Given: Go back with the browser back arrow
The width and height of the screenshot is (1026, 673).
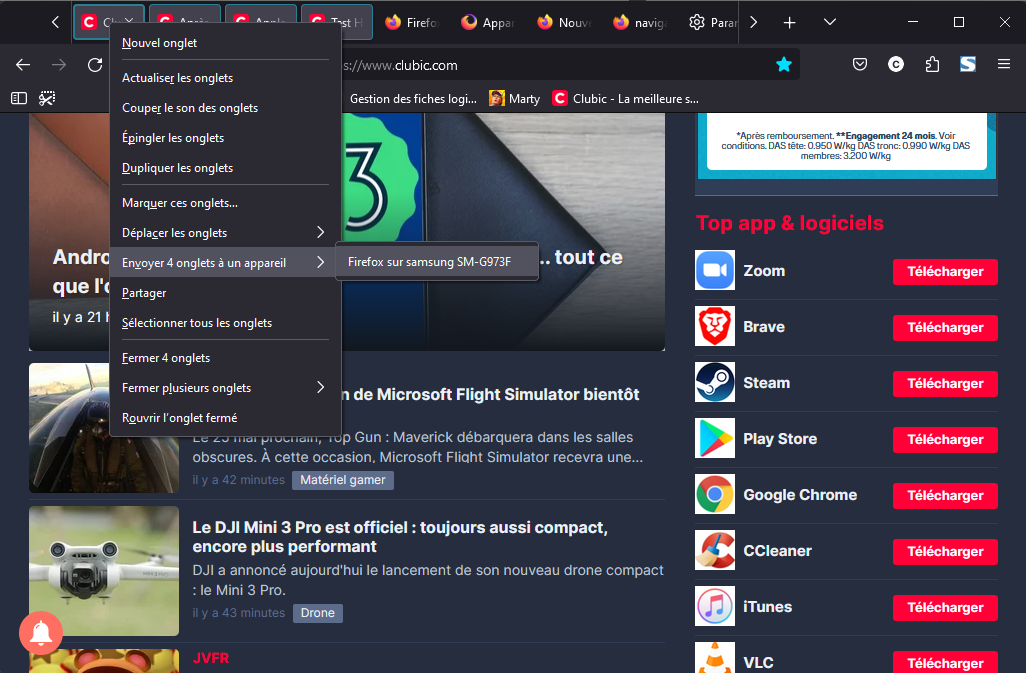Looking at the screenshot, I should coord(23,65).
